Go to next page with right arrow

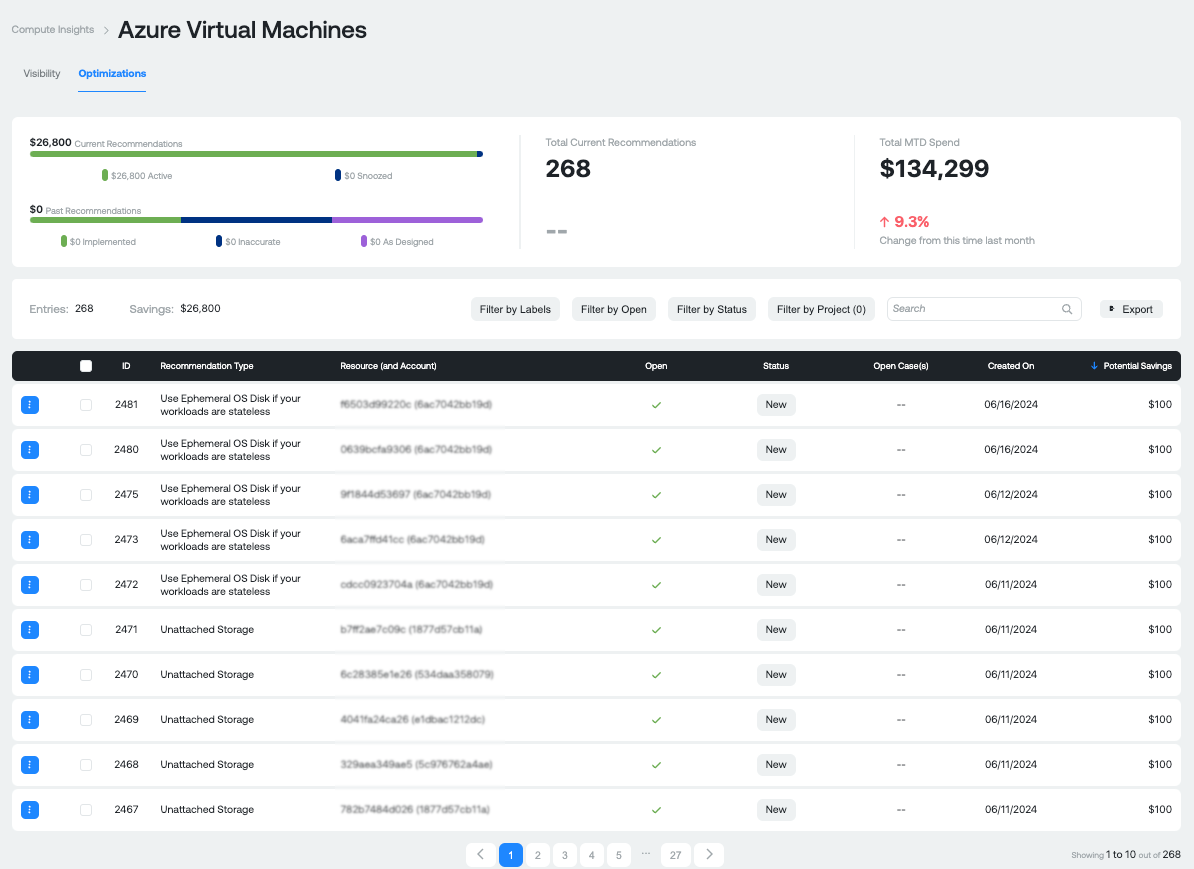click(x=709, y=855)
